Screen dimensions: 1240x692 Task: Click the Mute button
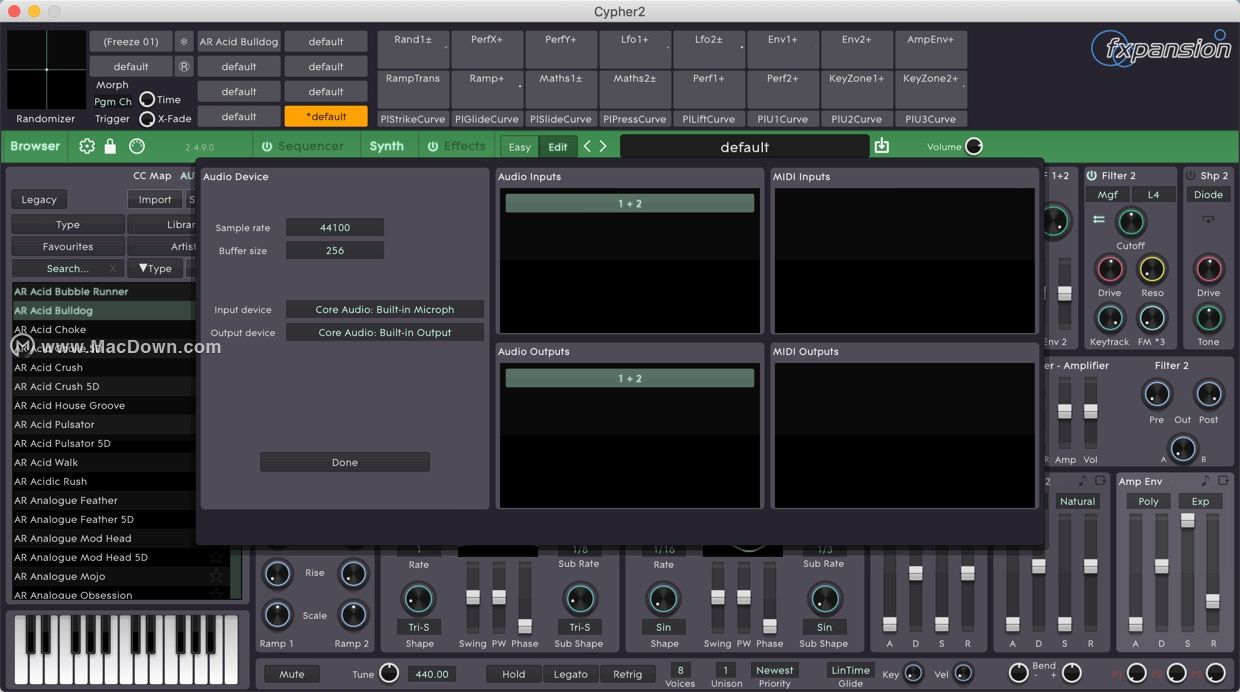tap(292, 674)
